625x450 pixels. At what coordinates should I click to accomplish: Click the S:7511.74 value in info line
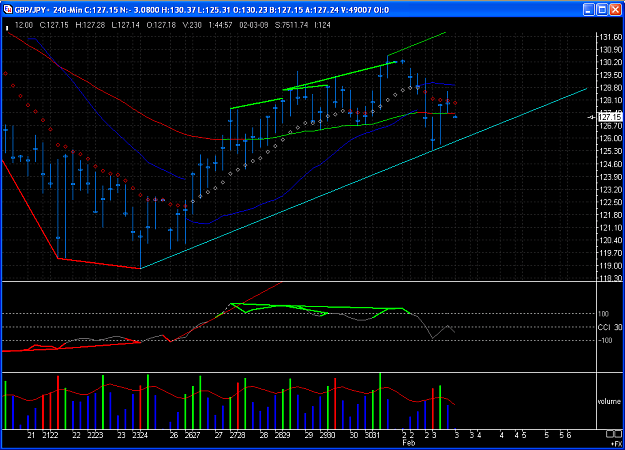[291, 25]
